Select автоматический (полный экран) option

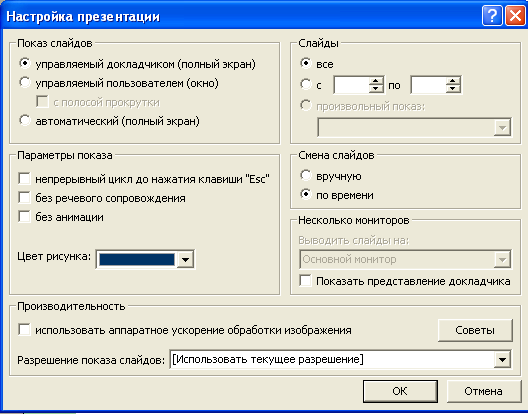coord(25,120)
